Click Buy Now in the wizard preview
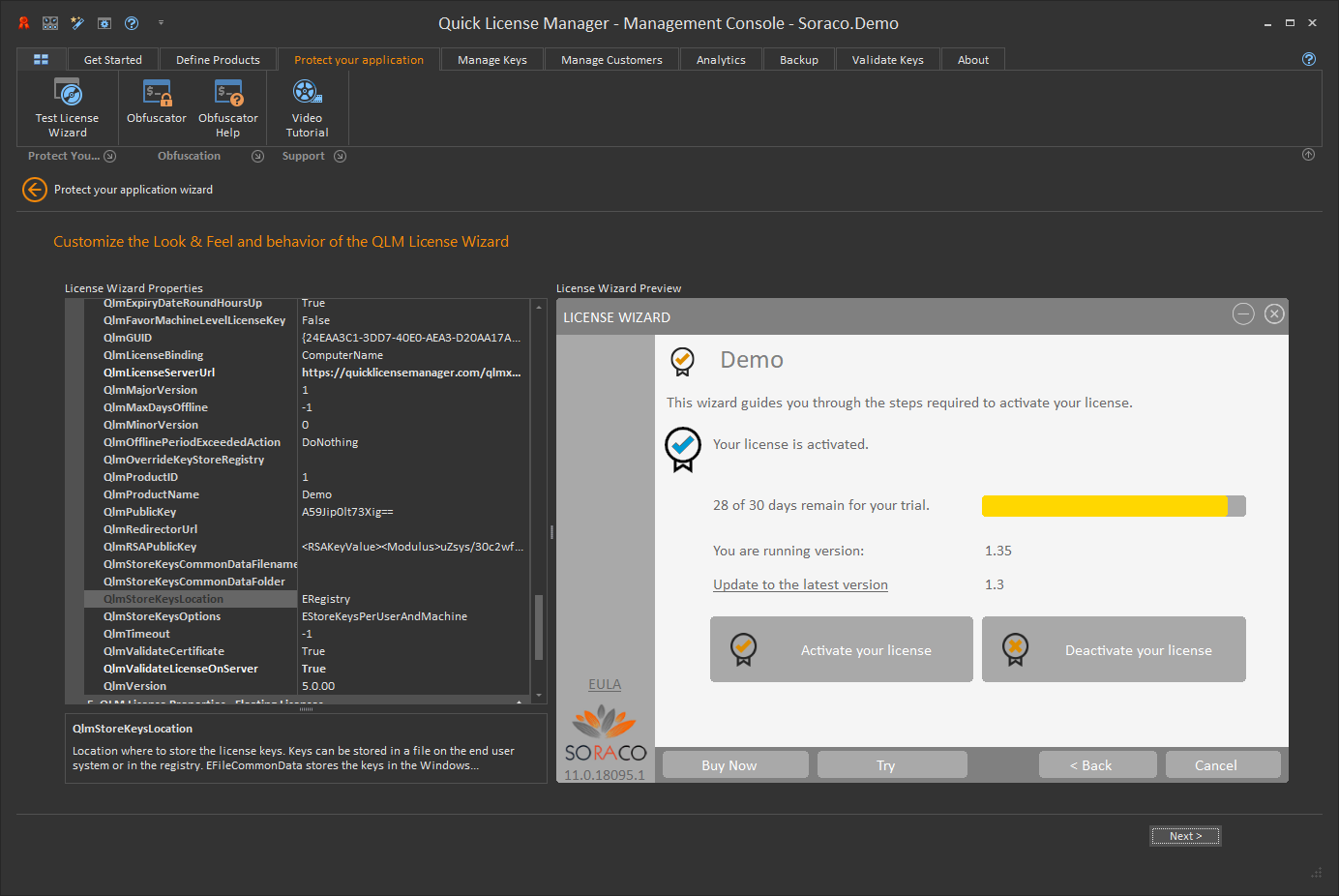 tap(735, 764)
